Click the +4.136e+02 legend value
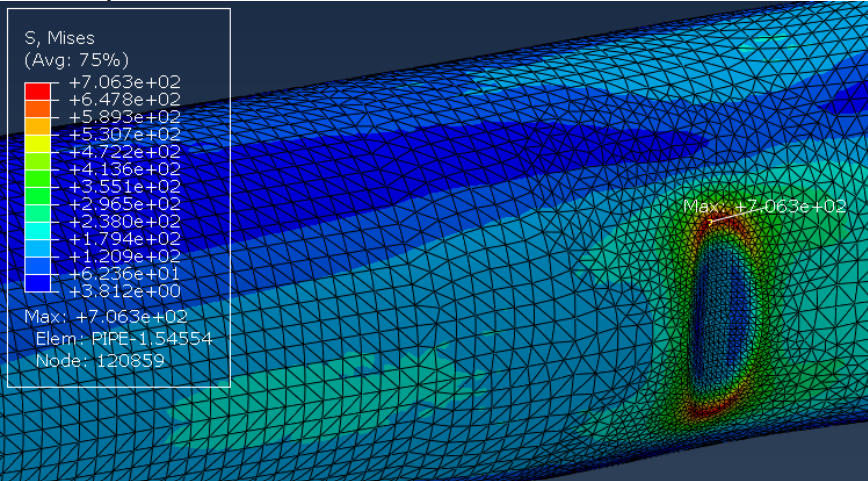868x481 pixels. pos(125,169)
